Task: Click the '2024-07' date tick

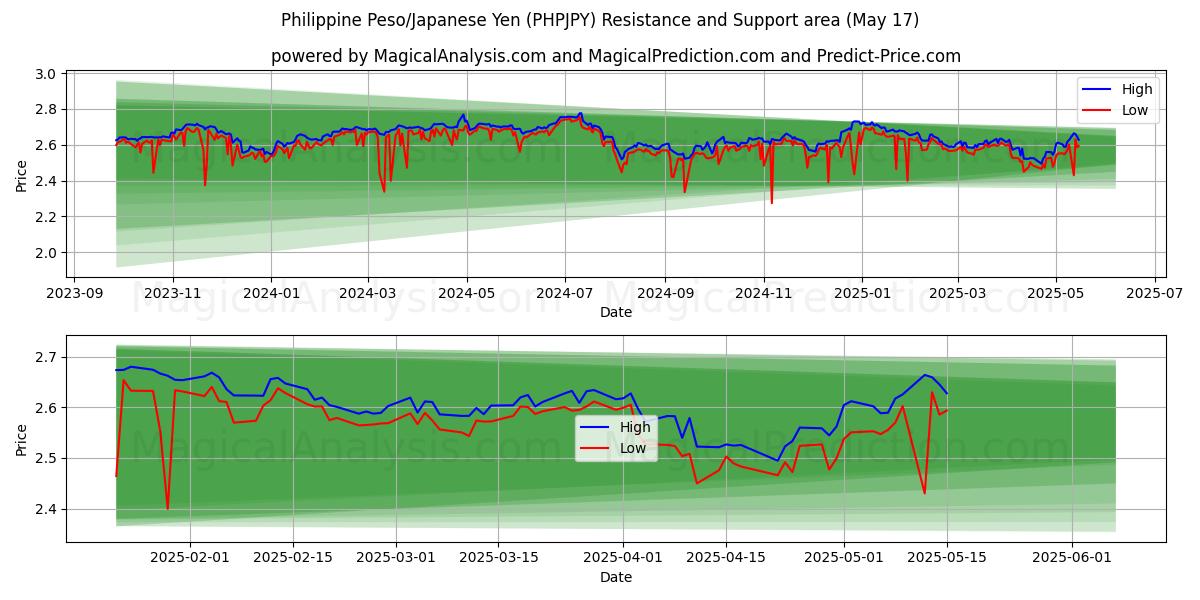Action: pyautogui.click(x=565, y=294)
